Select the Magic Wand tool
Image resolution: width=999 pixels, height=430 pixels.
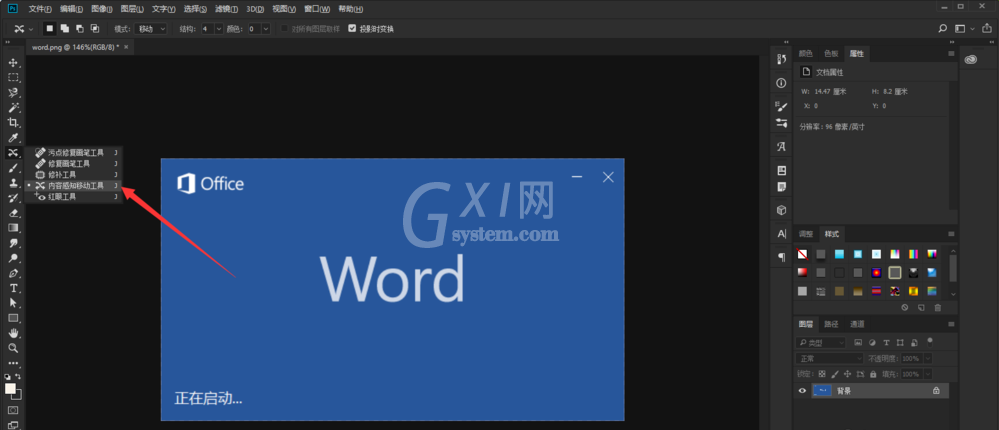click(x=13, y=108)
